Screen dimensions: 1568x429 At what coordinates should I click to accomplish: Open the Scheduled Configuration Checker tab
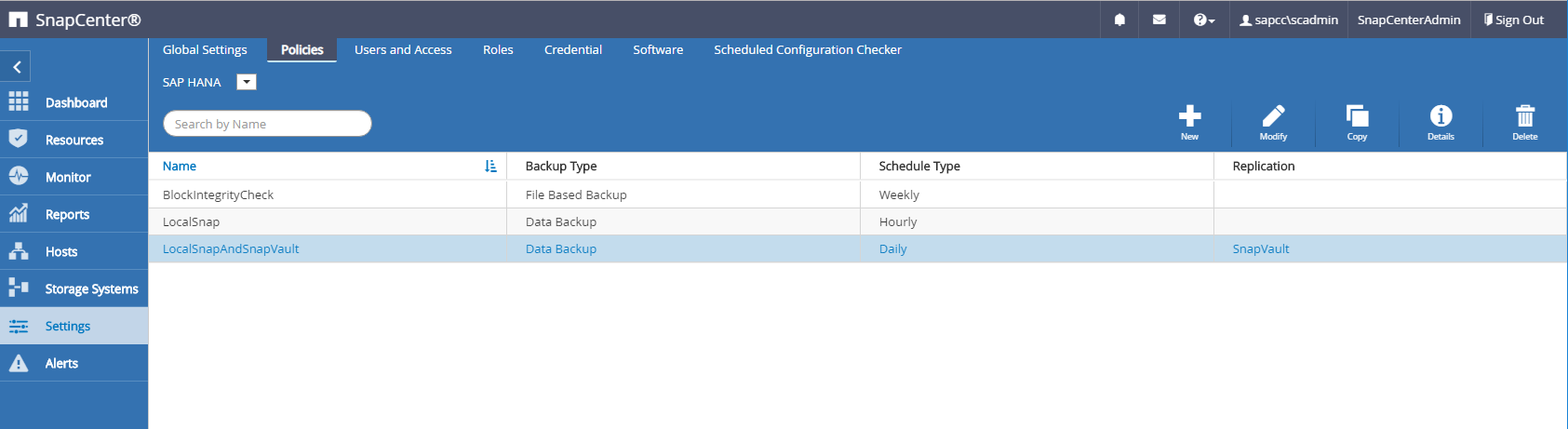pyautogui.click(x=807, y=49)
